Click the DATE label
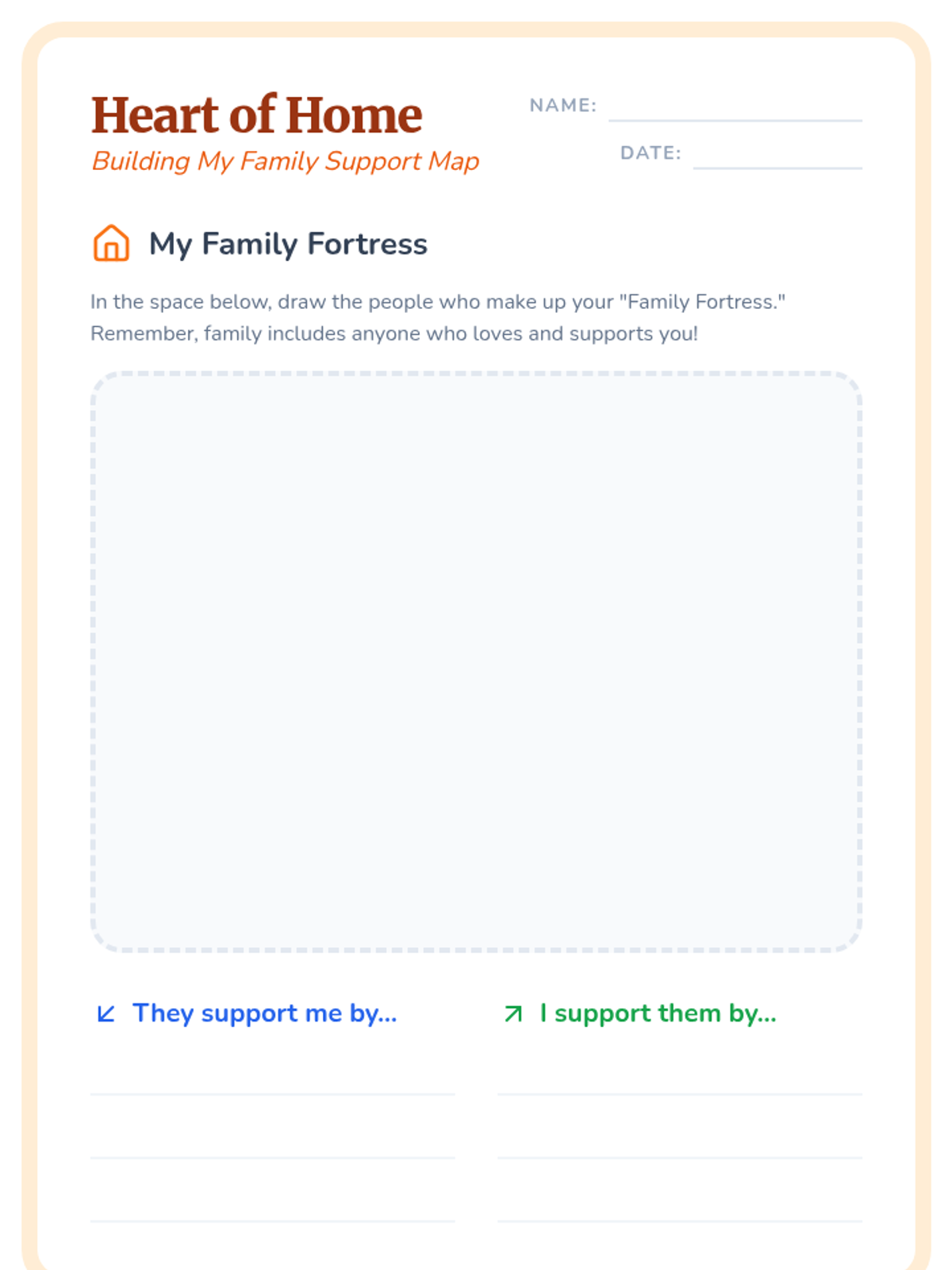This screenshot has height=1270, width=952. [x=651, y=153]
